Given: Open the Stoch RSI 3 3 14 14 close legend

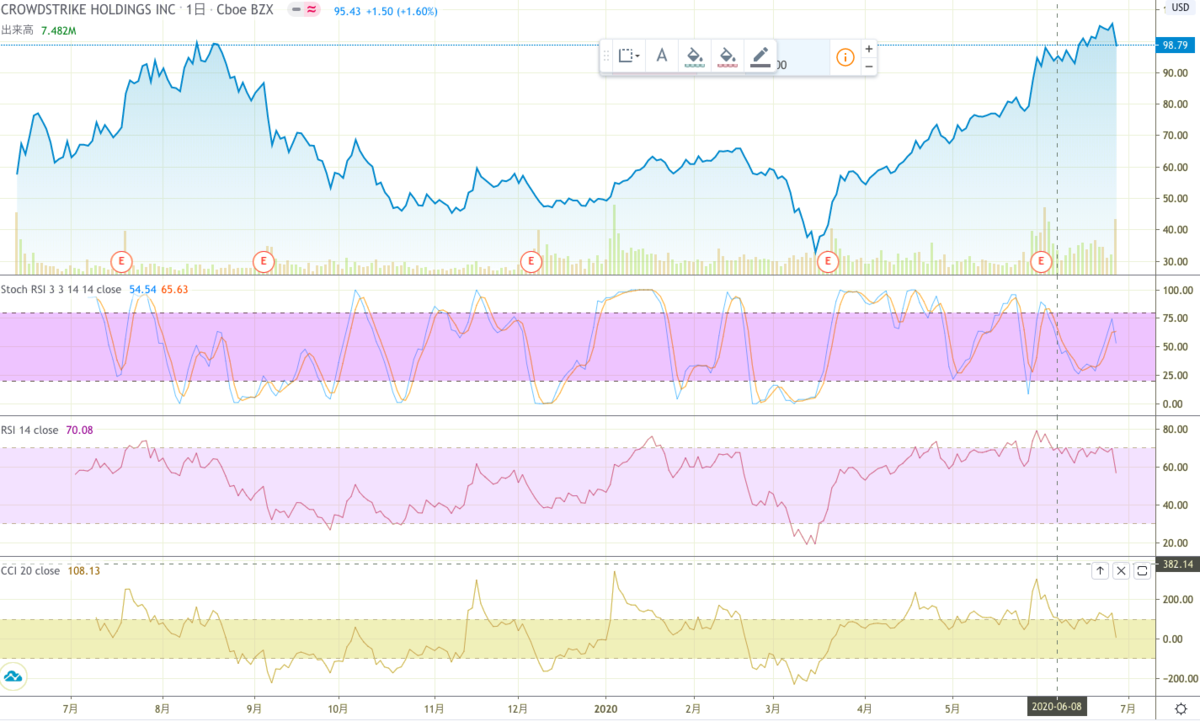Looking at the screenshot, I should [62, 289].
